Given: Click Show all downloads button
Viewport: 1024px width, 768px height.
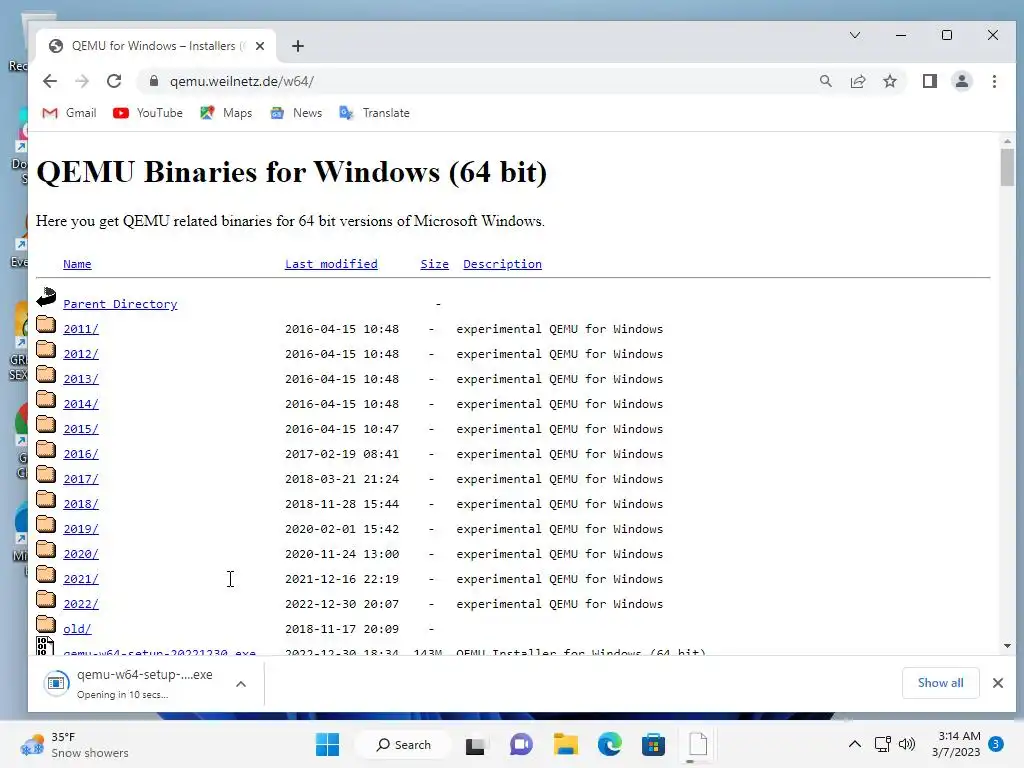Looking at the screenshot, I should (940, 683).
